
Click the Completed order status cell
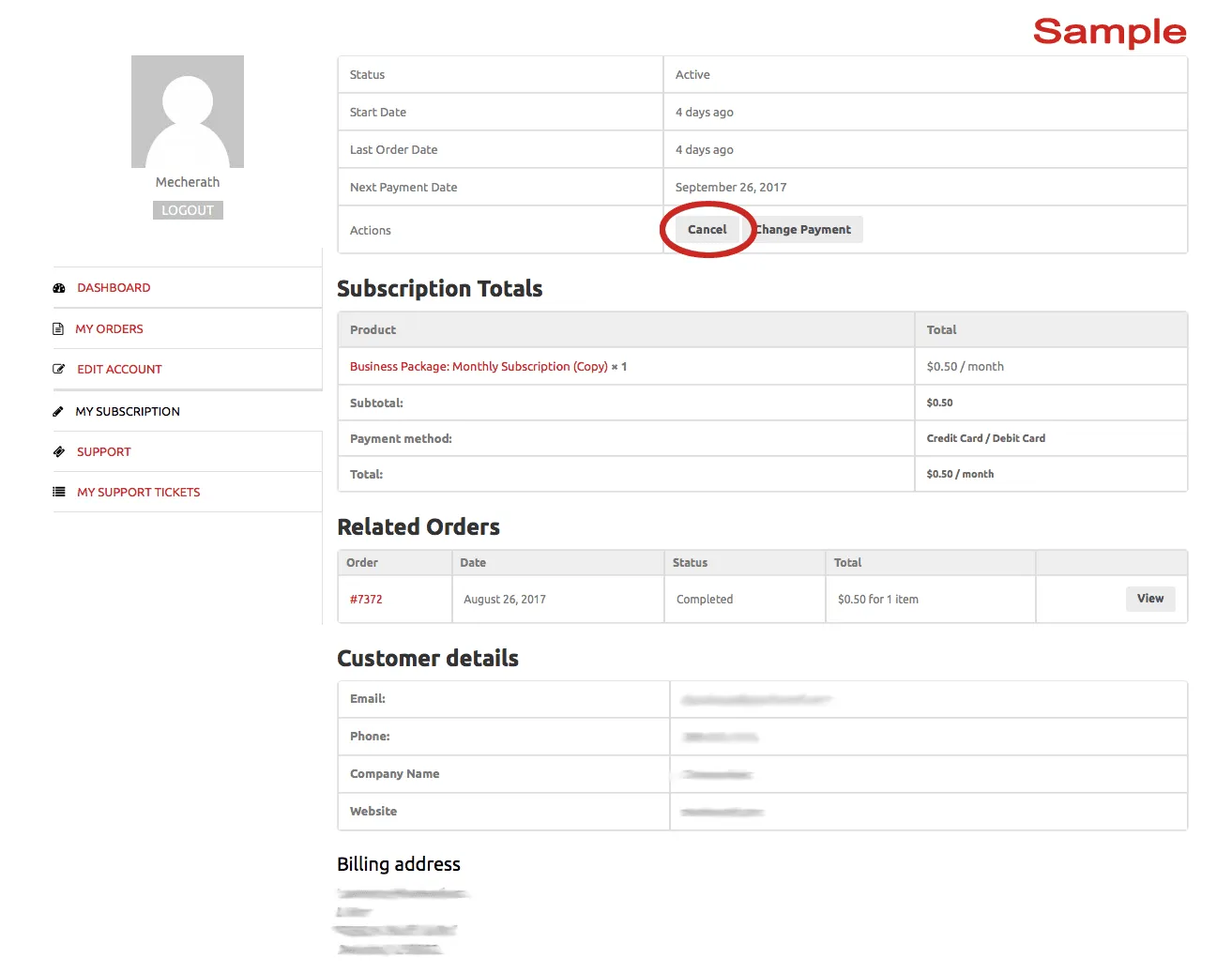click(705, 599)
